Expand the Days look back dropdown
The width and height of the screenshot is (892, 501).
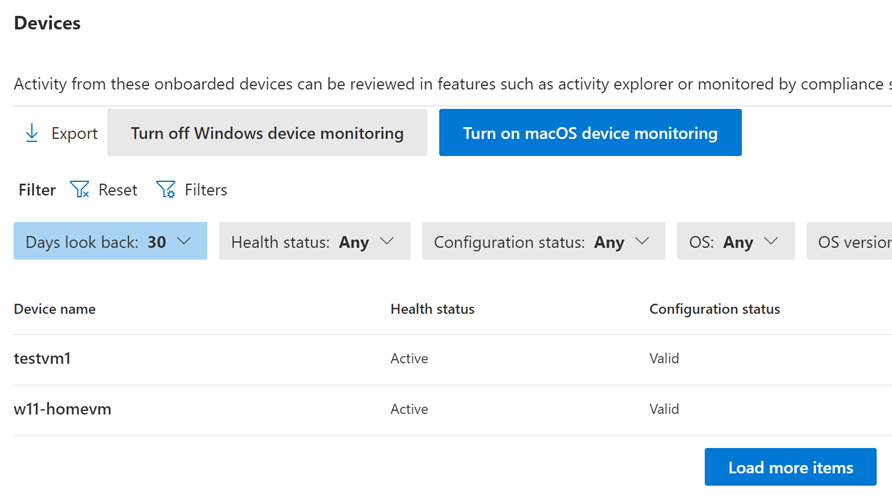[110, 241]
